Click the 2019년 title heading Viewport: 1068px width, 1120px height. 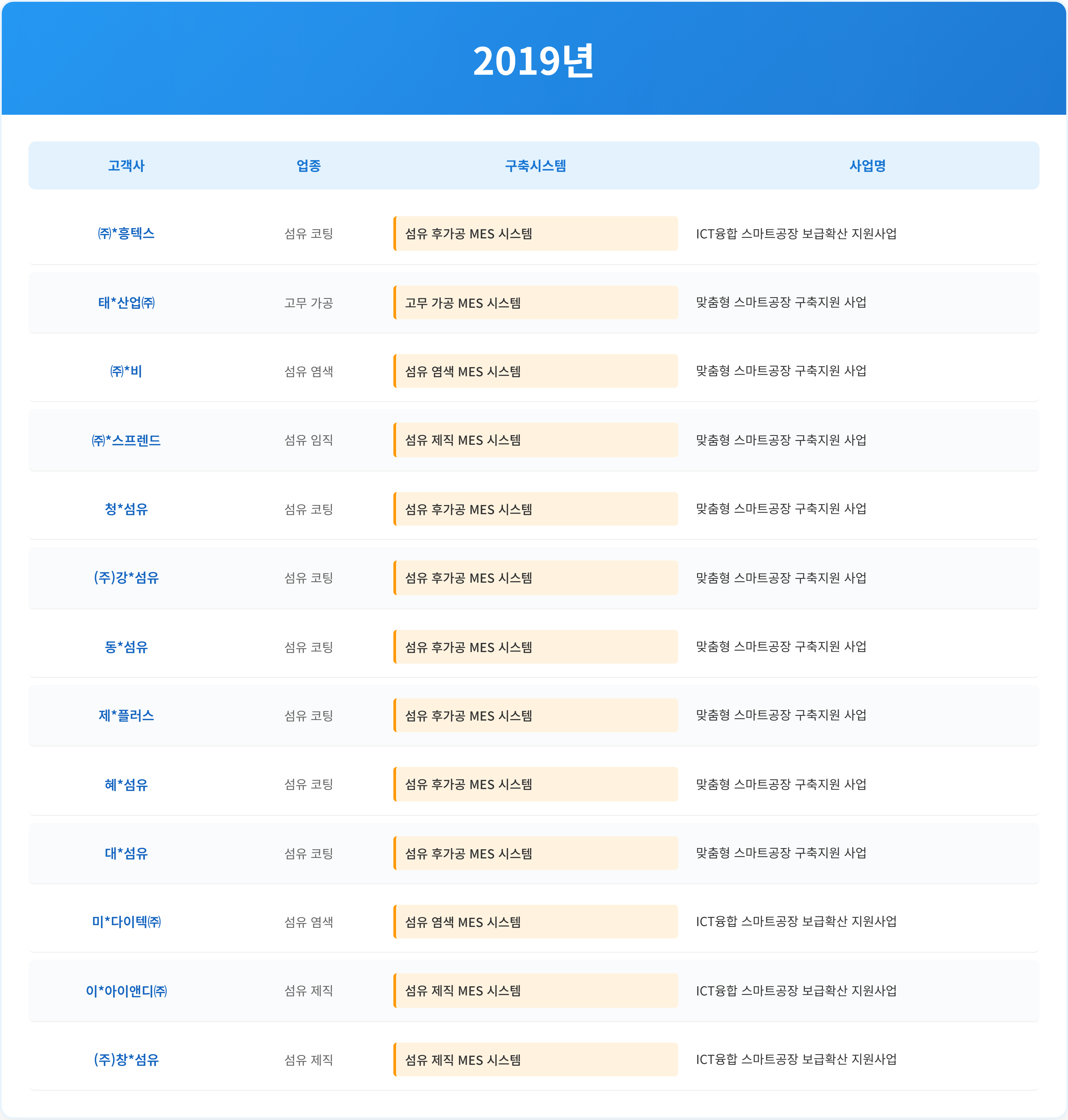[x=533, y=60]
